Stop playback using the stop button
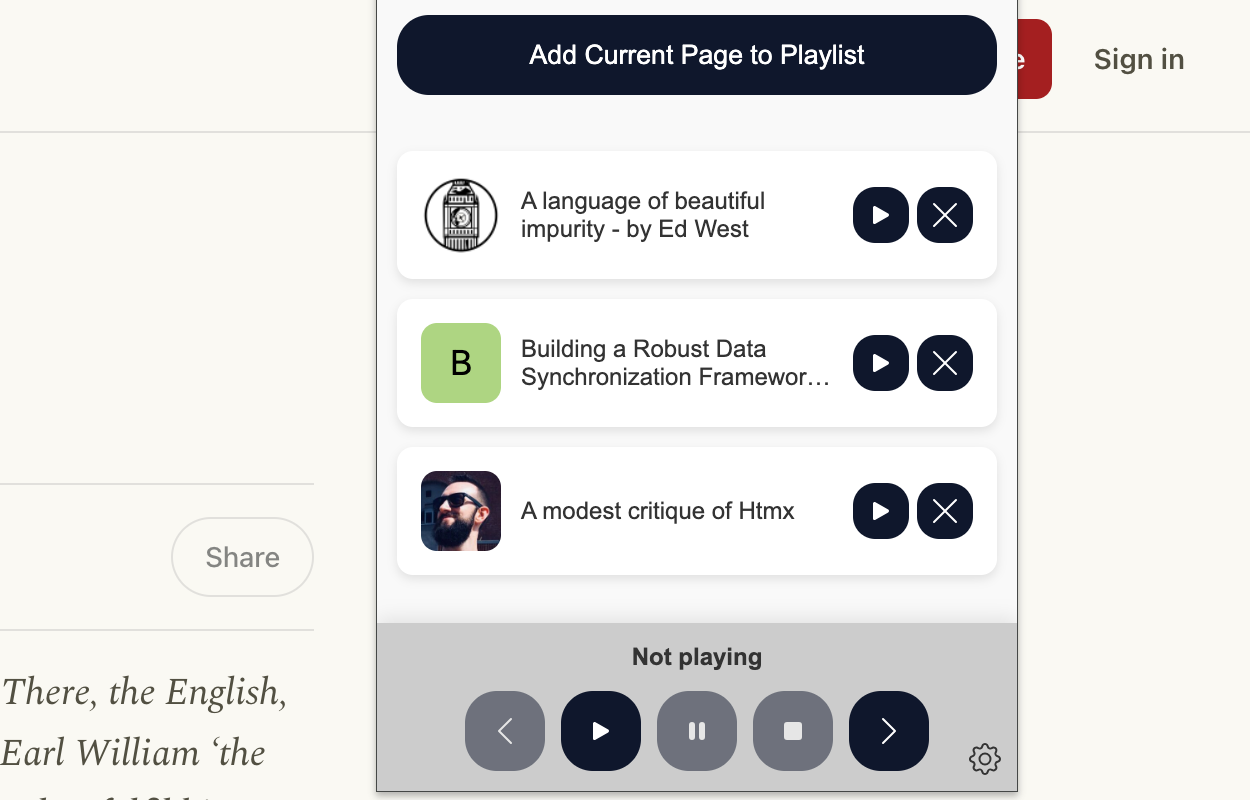The image size is (1250, 800). tap(793, 731)
